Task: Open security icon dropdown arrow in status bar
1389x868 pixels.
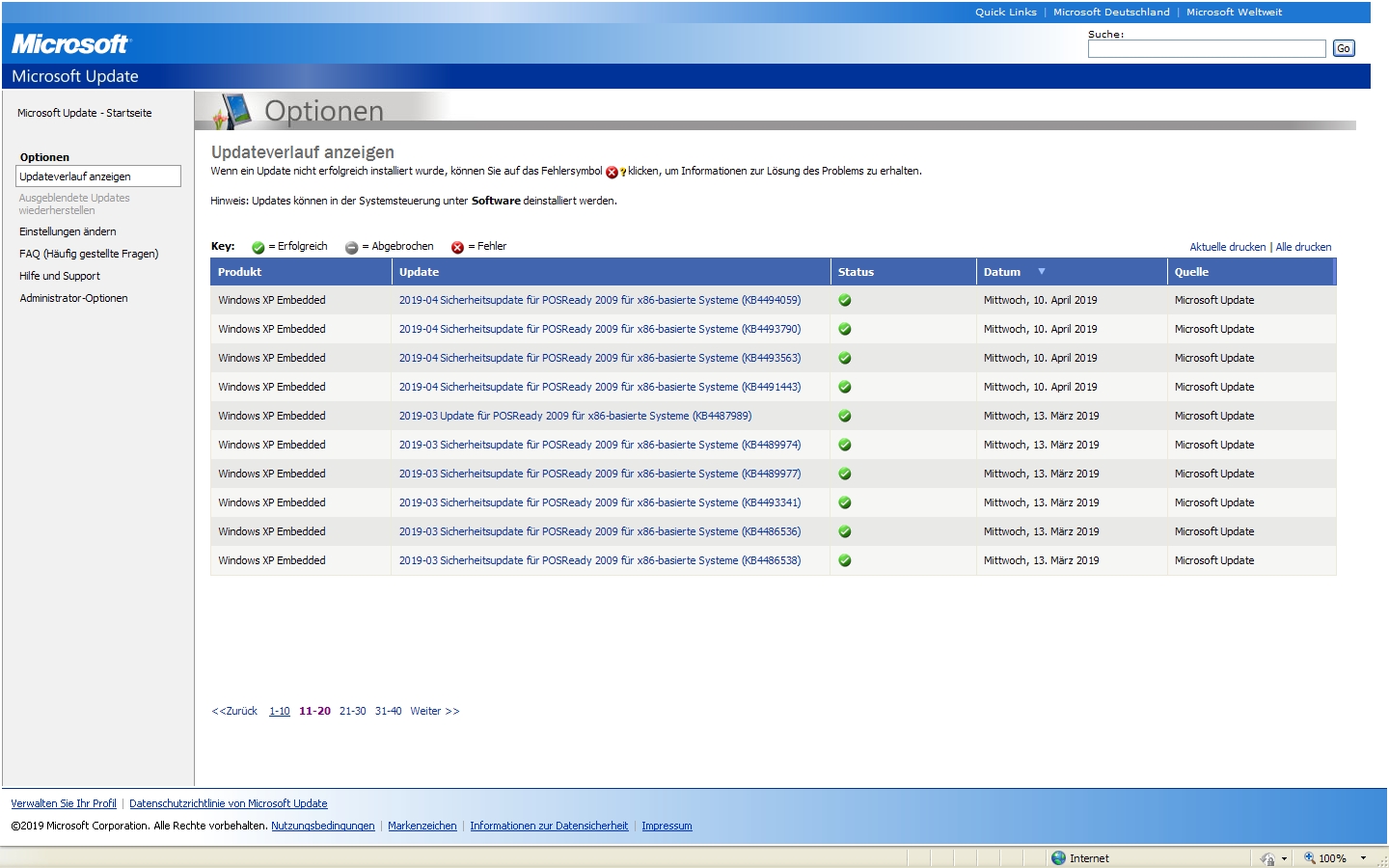Action: (1284, 858)
